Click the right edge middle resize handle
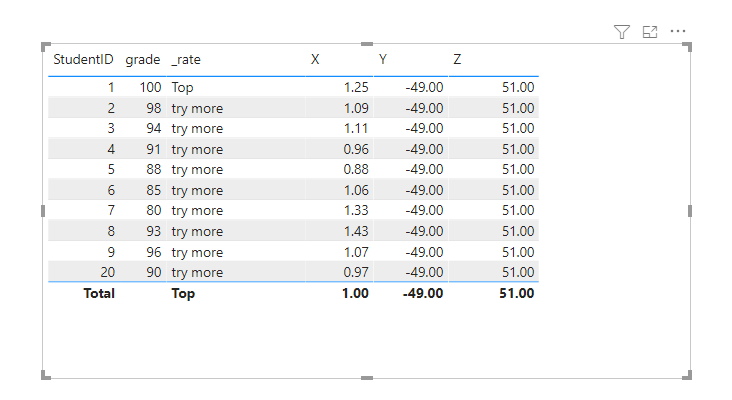The height and width of the screenshot is (400, 732). (690, 211)
